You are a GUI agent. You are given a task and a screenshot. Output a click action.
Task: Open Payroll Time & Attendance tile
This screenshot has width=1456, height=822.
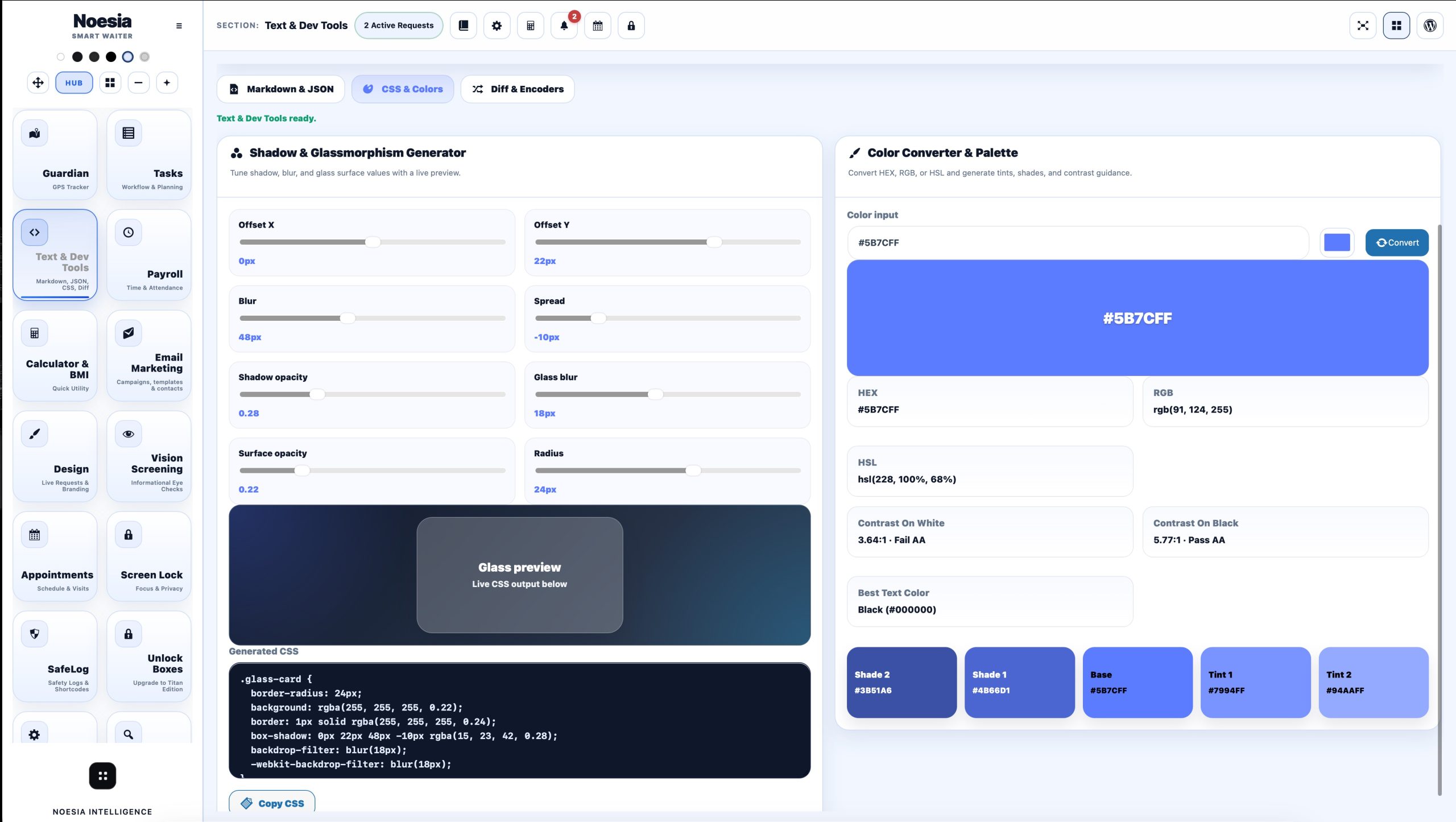tap(149, 255)
